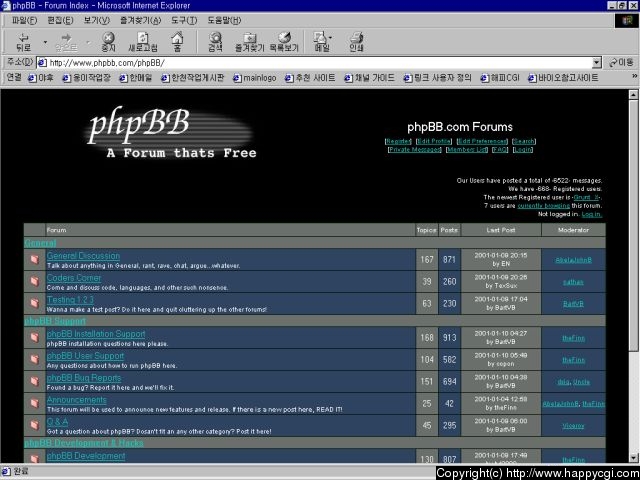Open the Announcements forum
Image resolution: width=640 pixels, height=480 pixels.
pos(77,400)
